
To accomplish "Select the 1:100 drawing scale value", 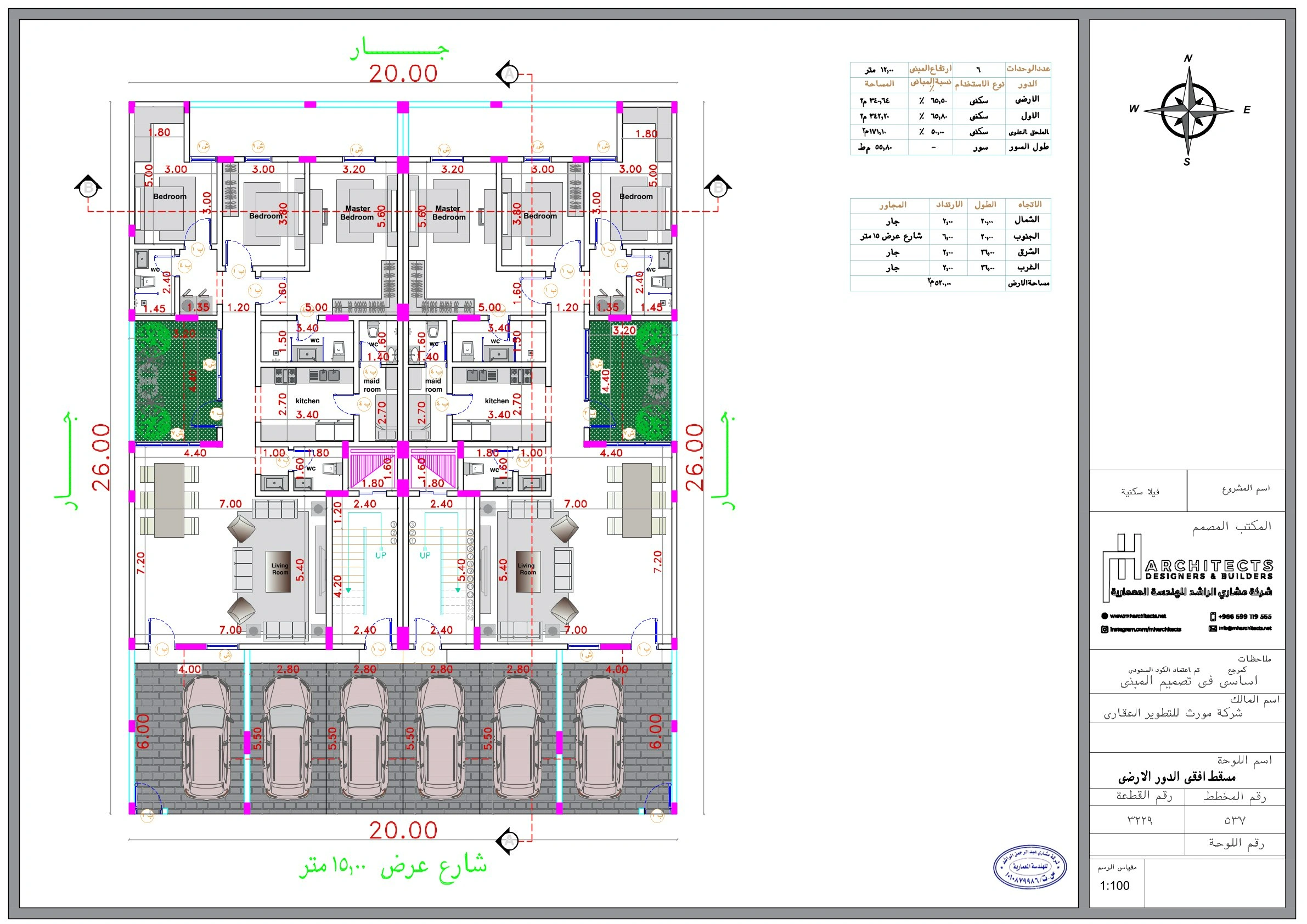I will tap(1114, 886).
